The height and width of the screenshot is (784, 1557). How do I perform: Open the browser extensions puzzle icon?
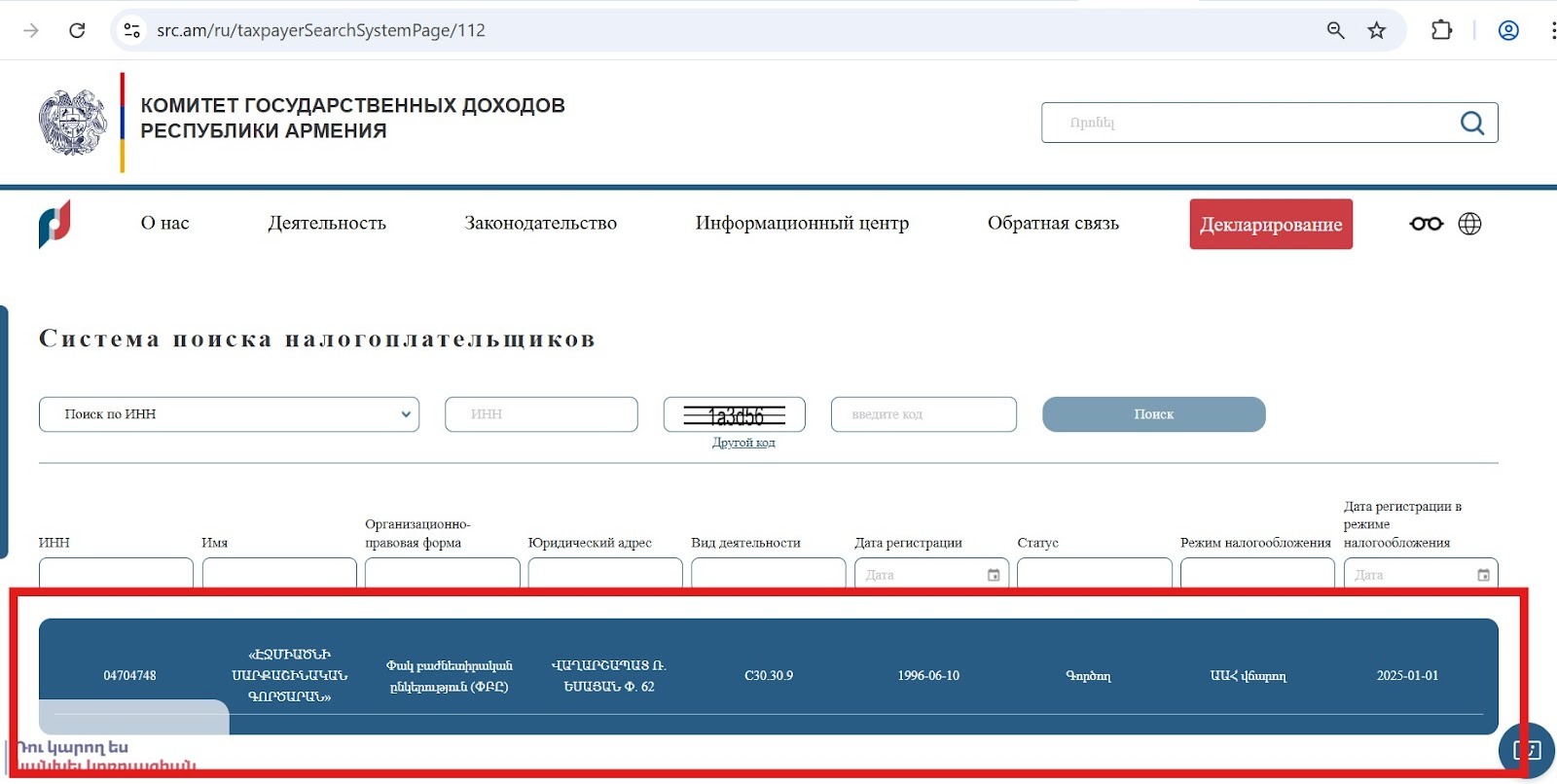[x=1441, y=30]
